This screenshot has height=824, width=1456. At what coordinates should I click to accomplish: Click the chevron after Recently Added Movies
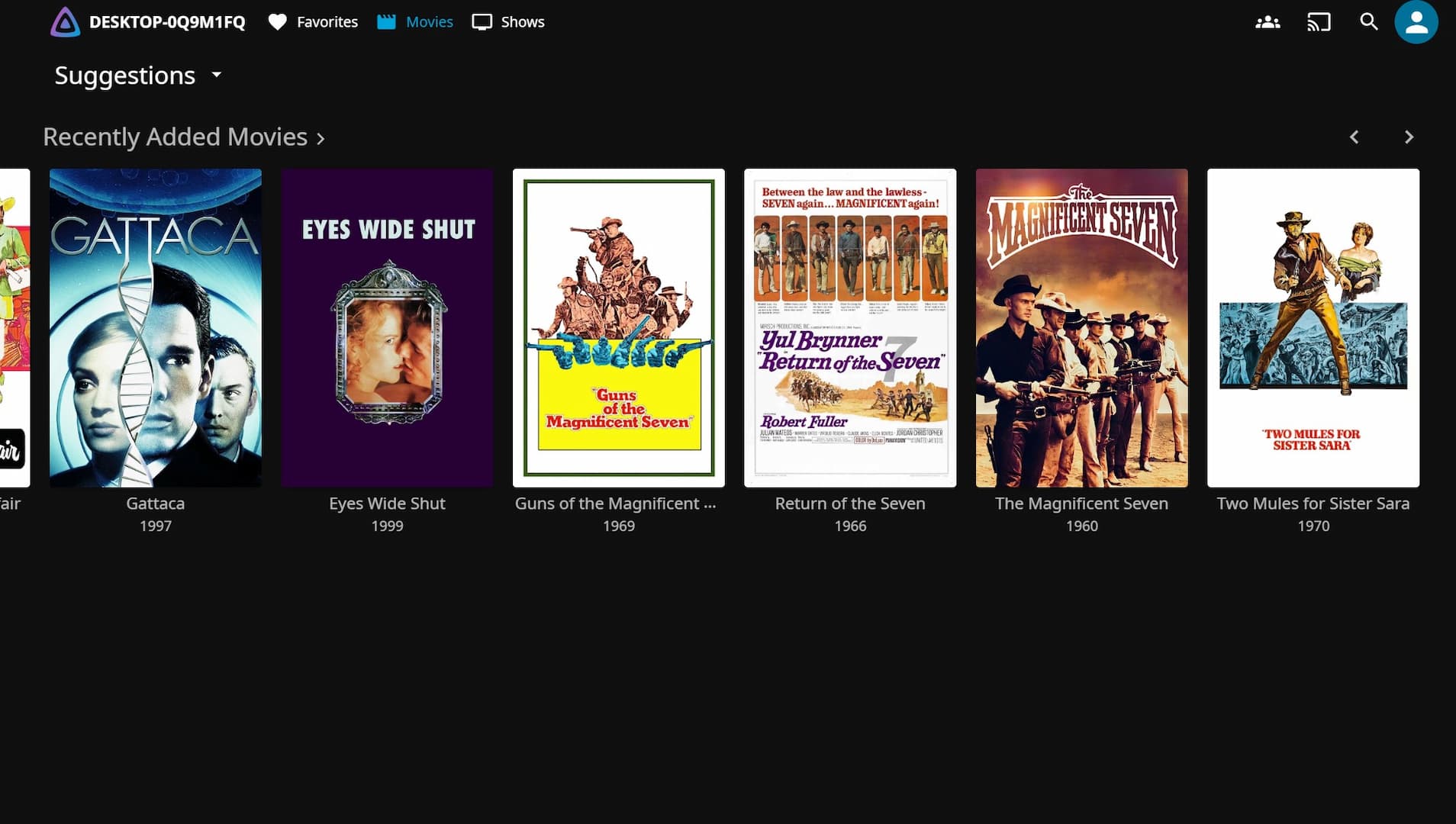(x=321, y=138)
